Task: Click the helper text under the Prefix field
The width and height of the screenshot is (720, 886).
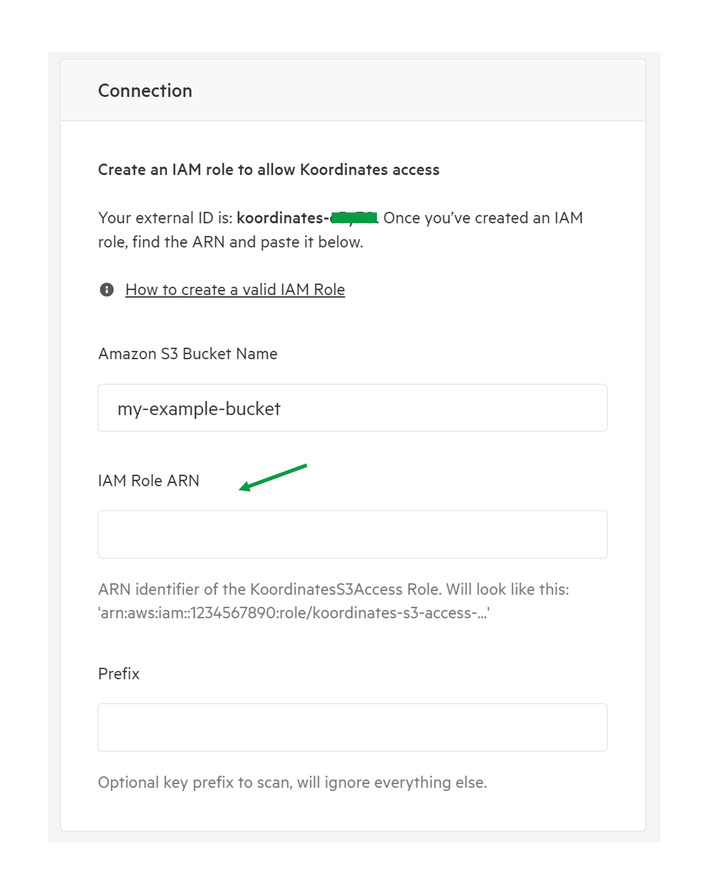Action: tap(291, 782)
